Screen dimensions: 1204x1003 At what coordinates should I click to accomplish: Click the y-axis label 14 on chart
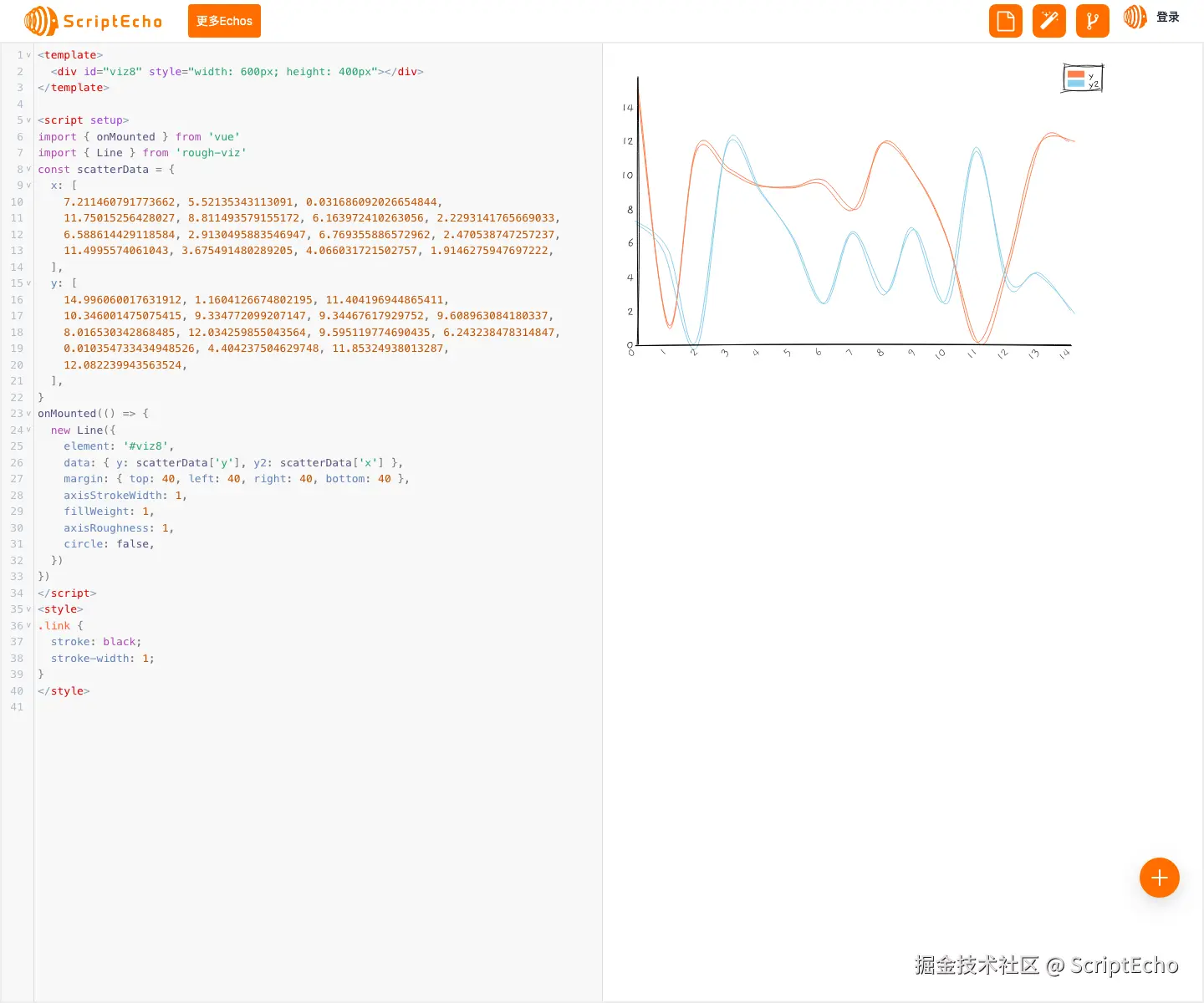click(x=627, y=107)
